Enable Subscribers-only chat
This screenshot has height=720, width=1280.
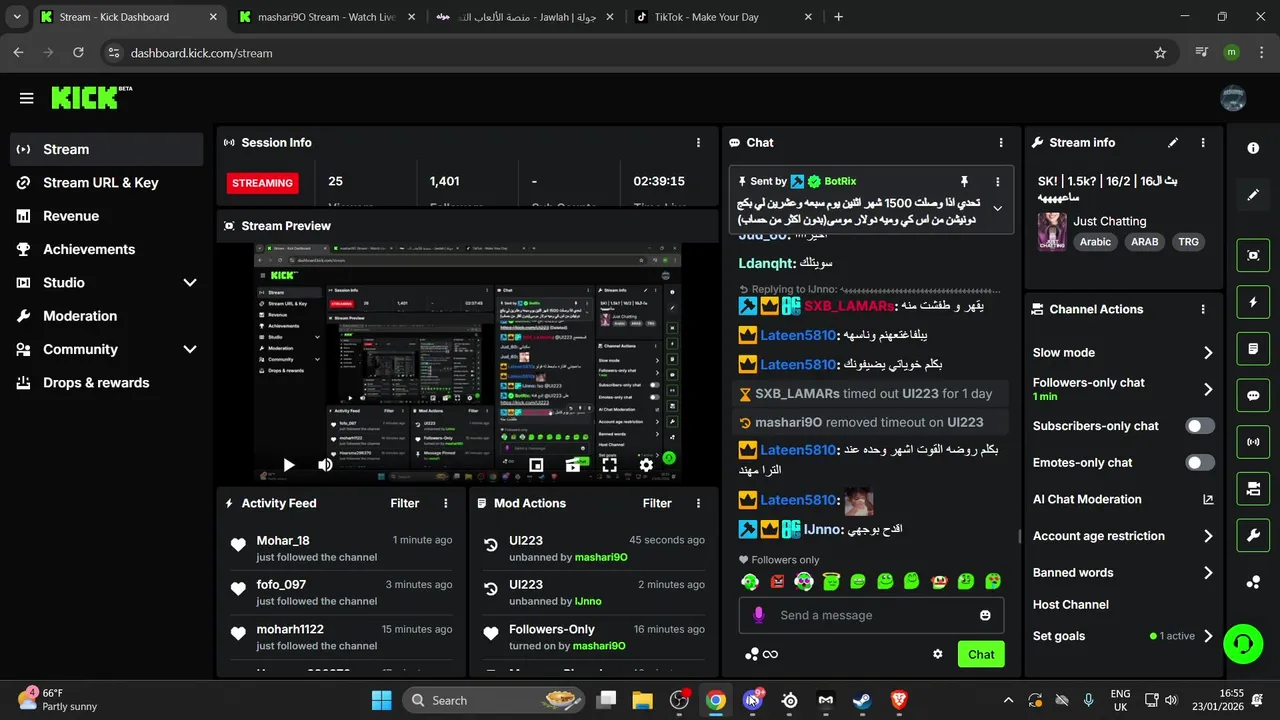pyautogui.click(x=1200, y=426)
